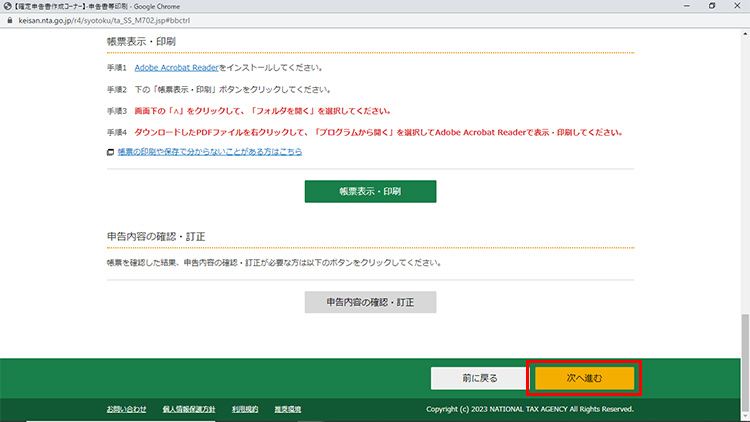Open the 帳票の印刷や保存 help link

pos(210,152)
